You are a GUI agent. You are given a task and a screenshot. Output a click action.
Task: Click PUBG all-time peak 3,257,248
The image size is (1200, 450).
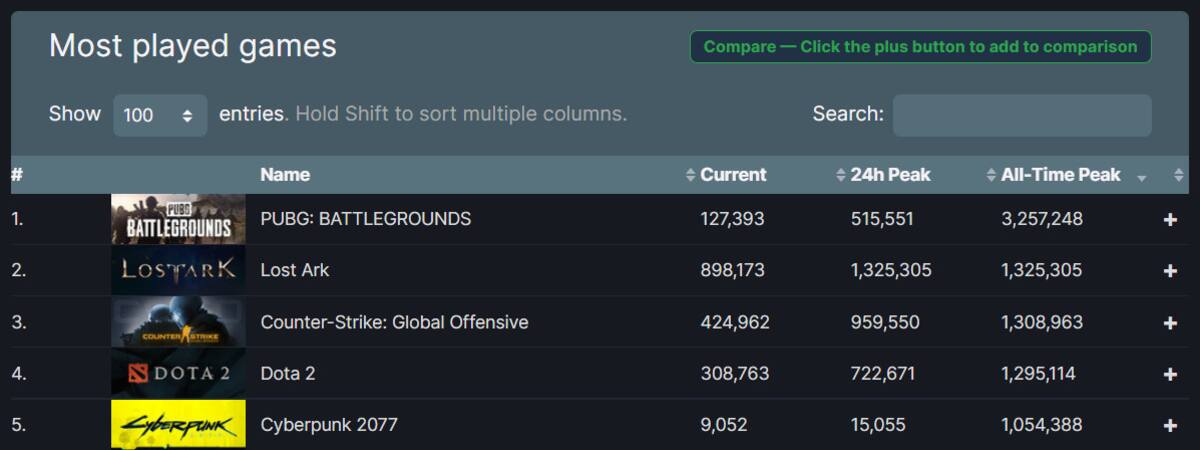pyautogui.click(x=1042, y=219)
